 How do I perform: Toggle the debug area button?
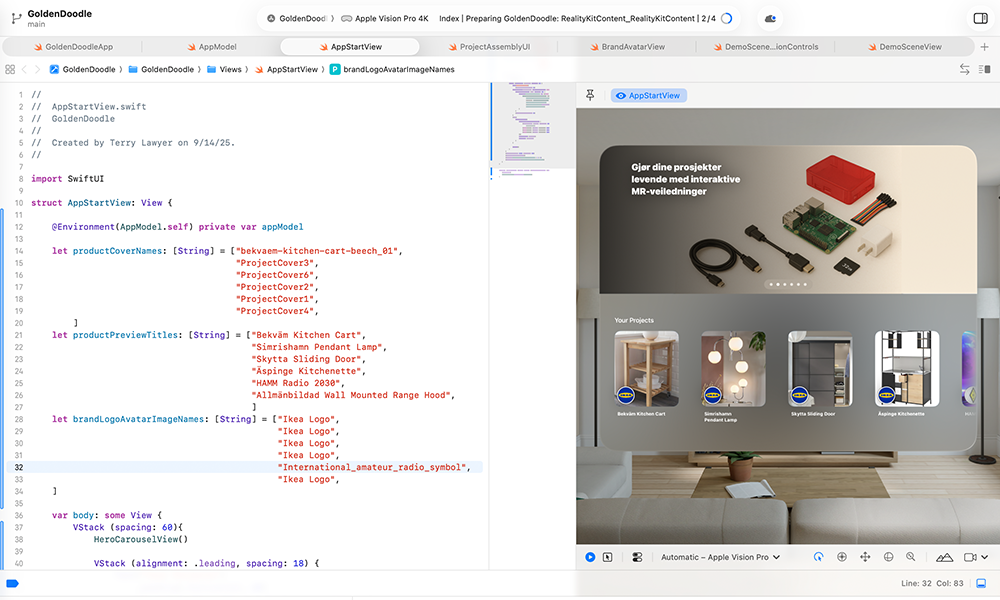click(981, 583)
